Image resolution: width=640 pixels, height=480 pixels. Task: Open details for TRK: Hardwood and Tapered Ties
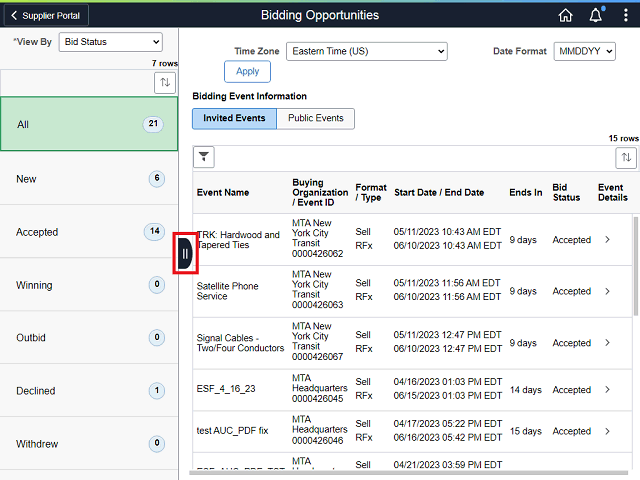tap(607, 240)
